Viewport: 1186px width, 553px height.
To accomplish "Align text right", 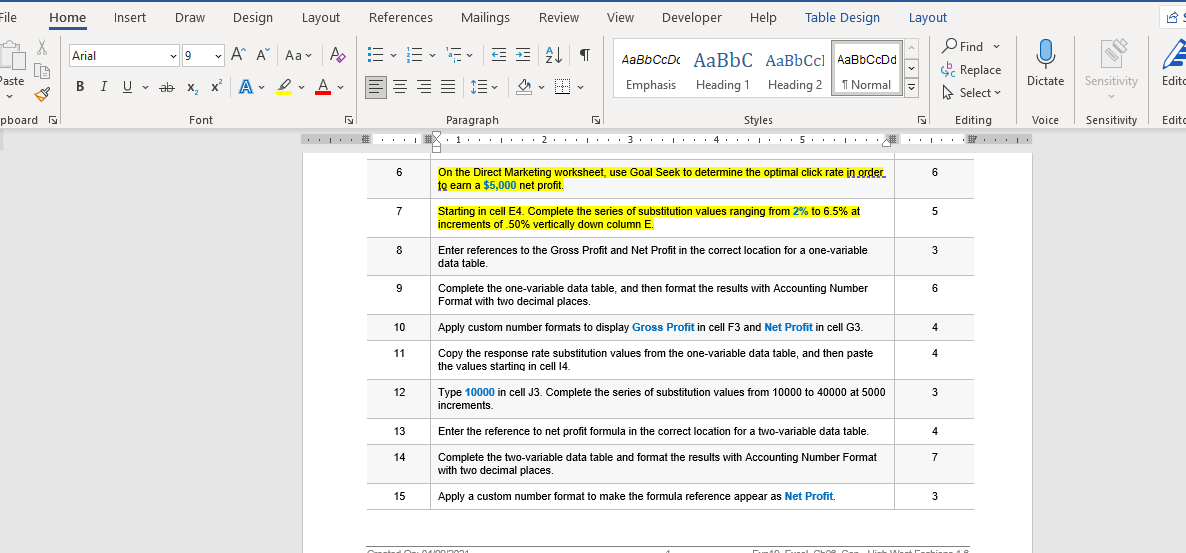I will 424,88.
